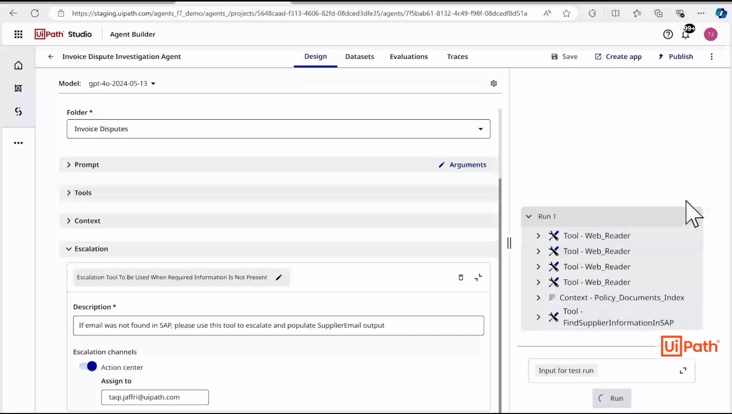
Task: Expand the Tool - FindSupplierInformationInSAP row
Action: point(538,317)
